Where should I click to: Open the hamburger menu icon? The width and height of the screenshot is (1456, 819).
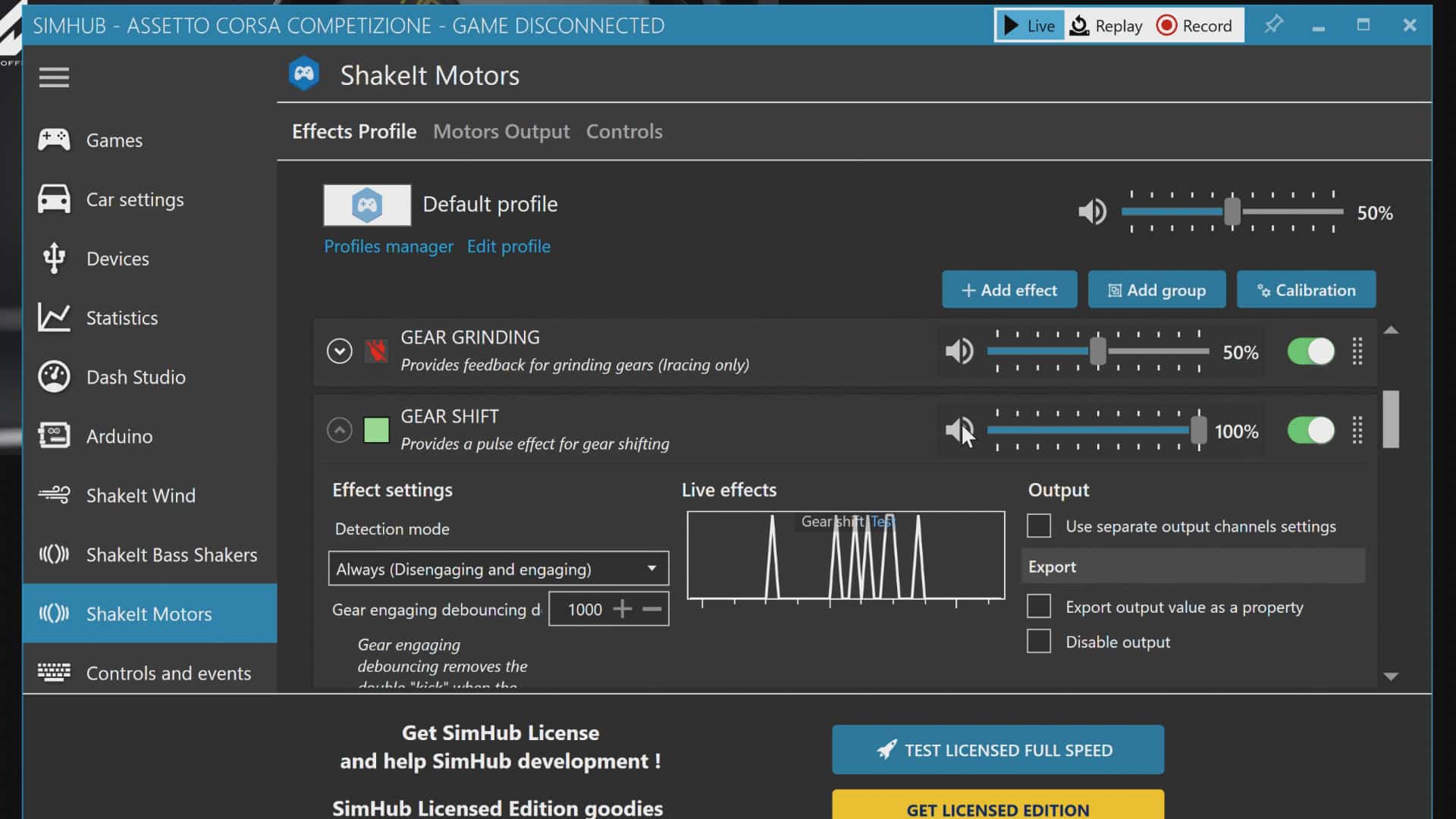click(54, 77)
